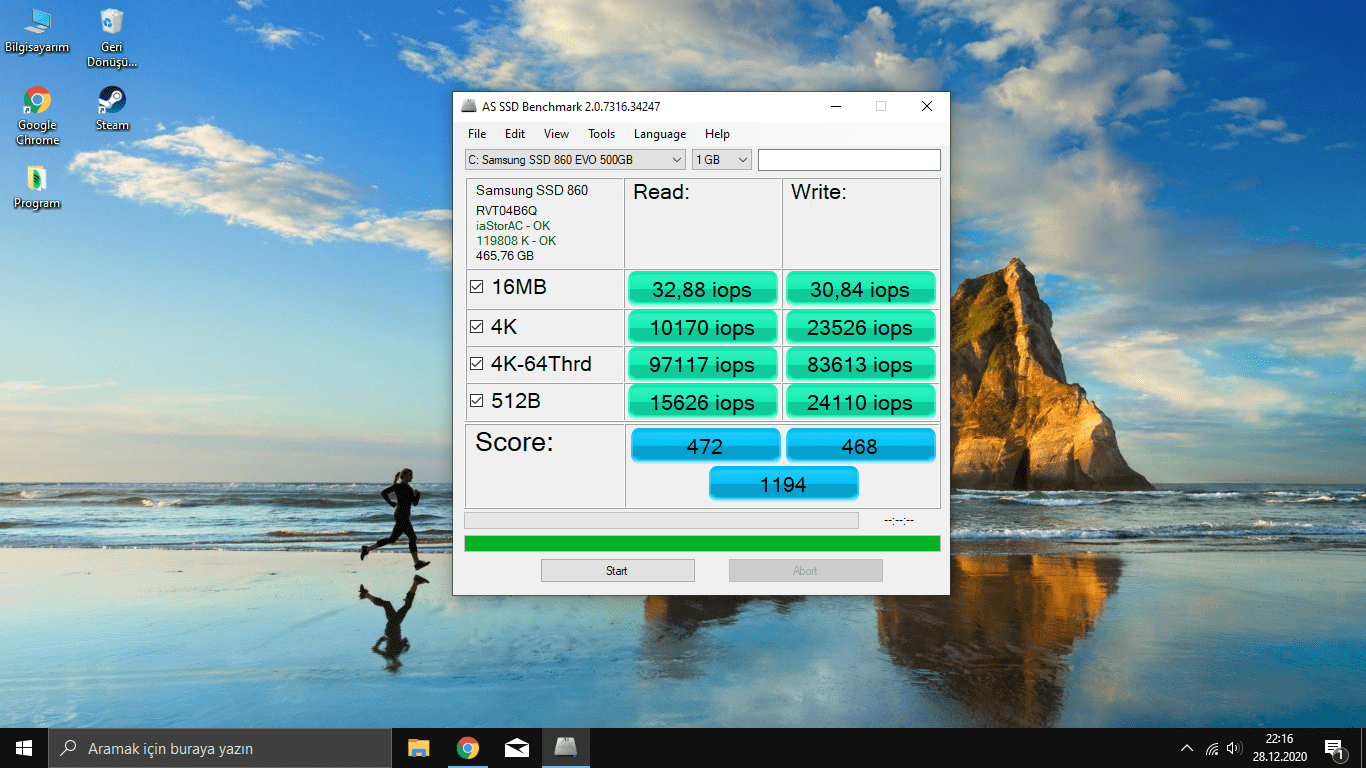This screenshot has width=1366, height=768.
Task: Click the Score: label
Action: coord(514,442)
